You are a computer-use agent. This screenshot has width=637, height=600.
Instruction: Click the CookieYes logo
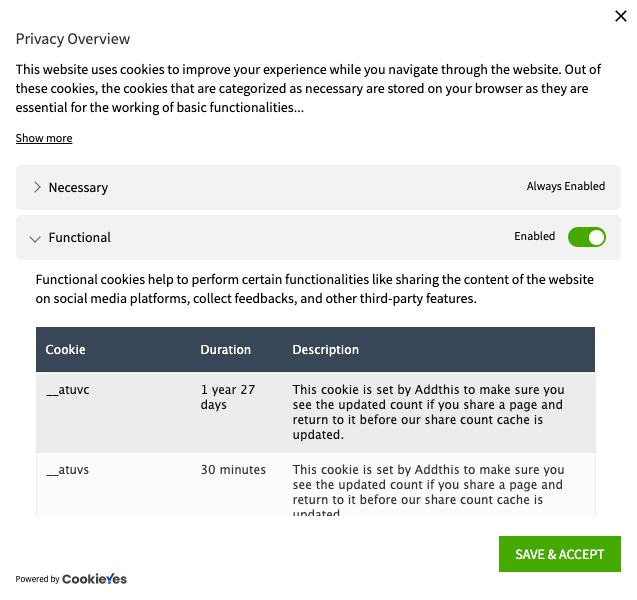pyautogui.click(x=94, y=579)
